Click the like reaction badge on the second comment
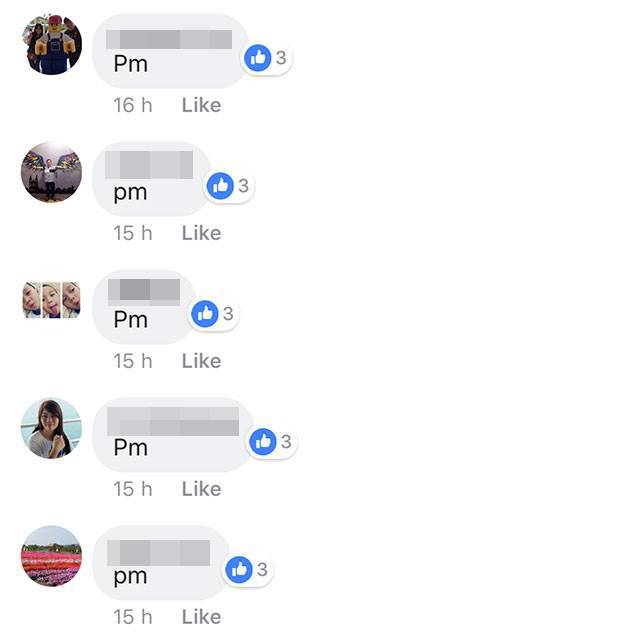The width and height of the screenshot is (640, 638). (229, 186)
